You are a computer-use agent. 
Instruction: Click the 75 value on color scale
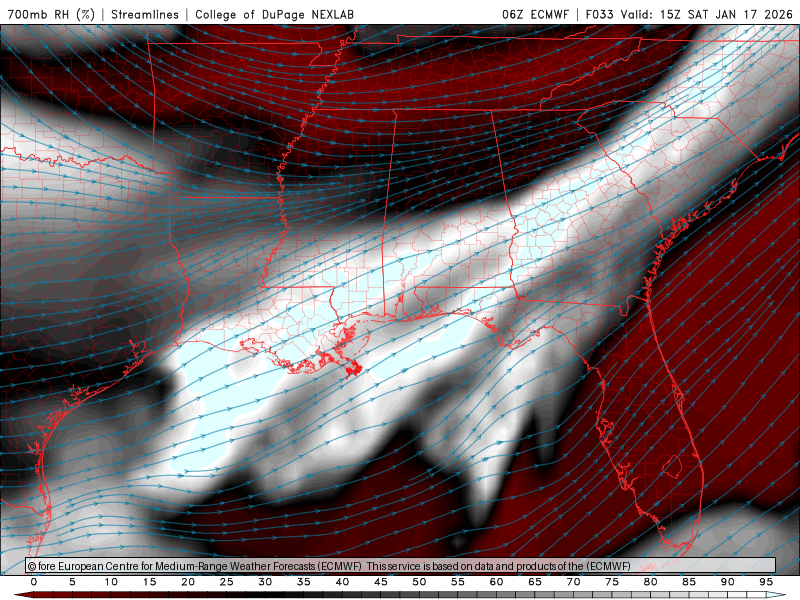[612, 582]
